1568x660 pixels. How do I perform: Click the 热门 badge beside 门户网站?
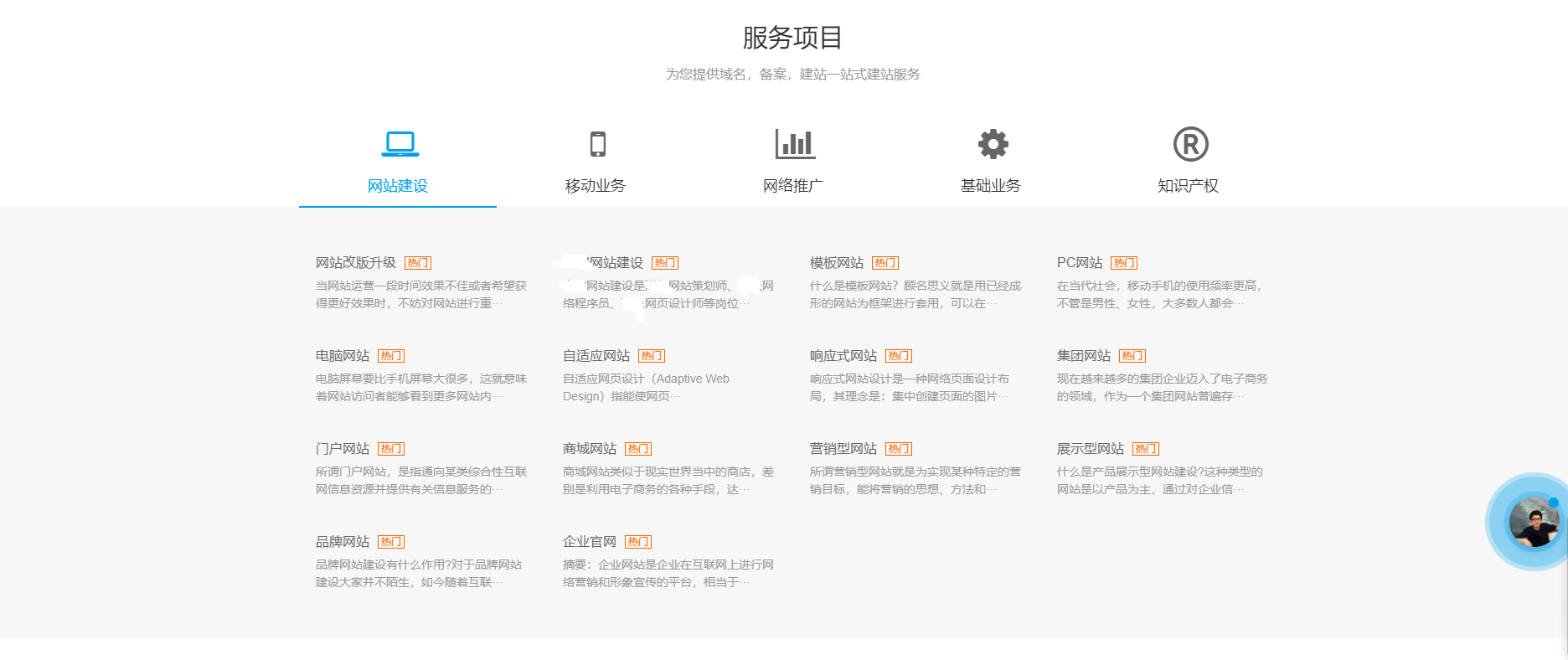point(391,449)
